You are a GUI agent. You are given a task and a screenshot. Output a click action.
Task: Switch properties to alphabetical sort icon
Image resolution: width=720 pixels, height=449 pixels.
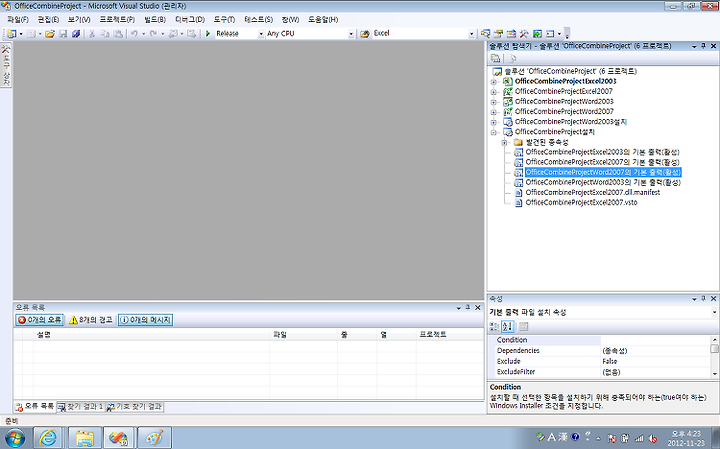(507, 326)
